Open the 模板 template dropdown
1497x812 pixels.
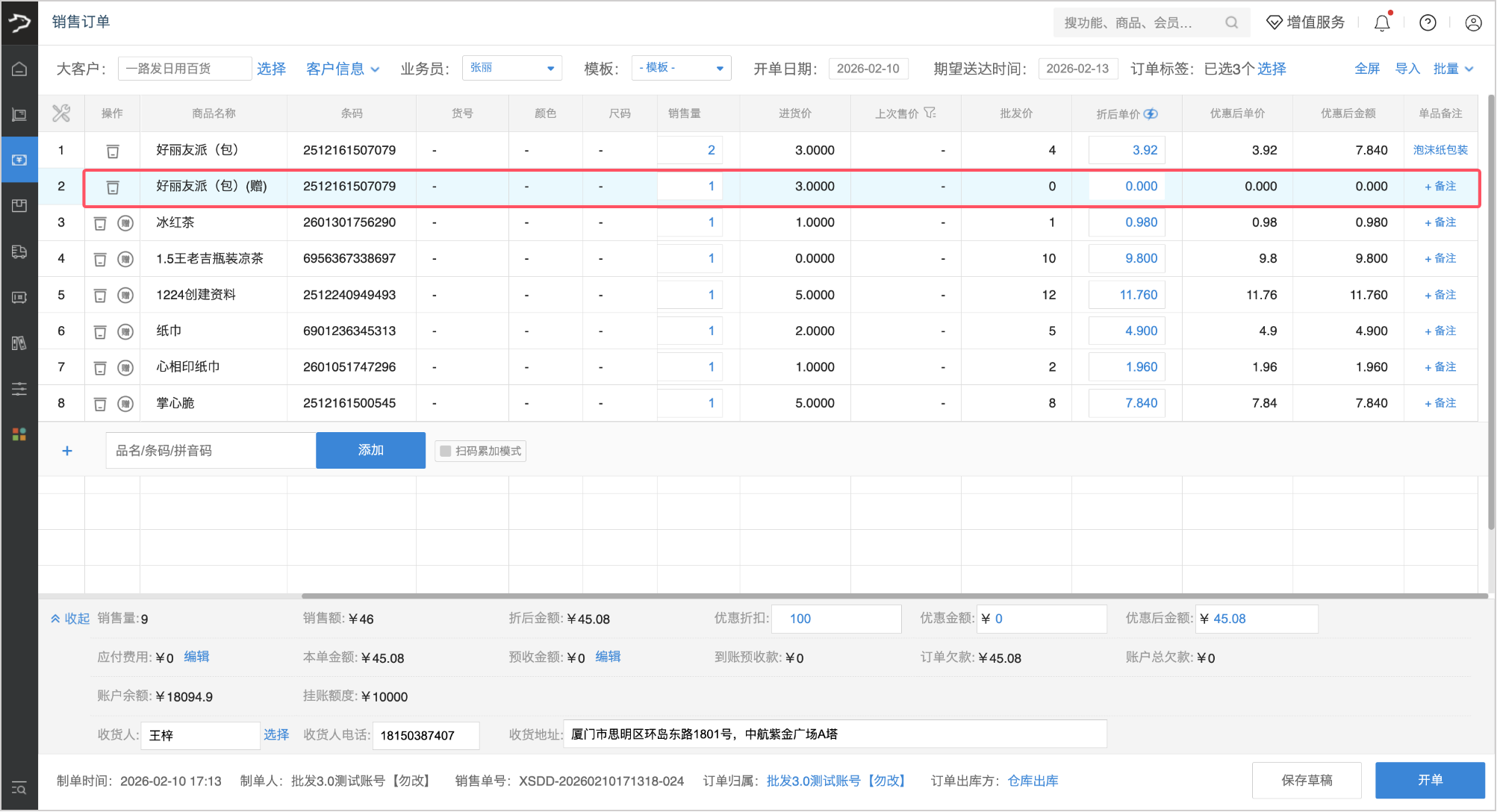[x=681, y=68]
